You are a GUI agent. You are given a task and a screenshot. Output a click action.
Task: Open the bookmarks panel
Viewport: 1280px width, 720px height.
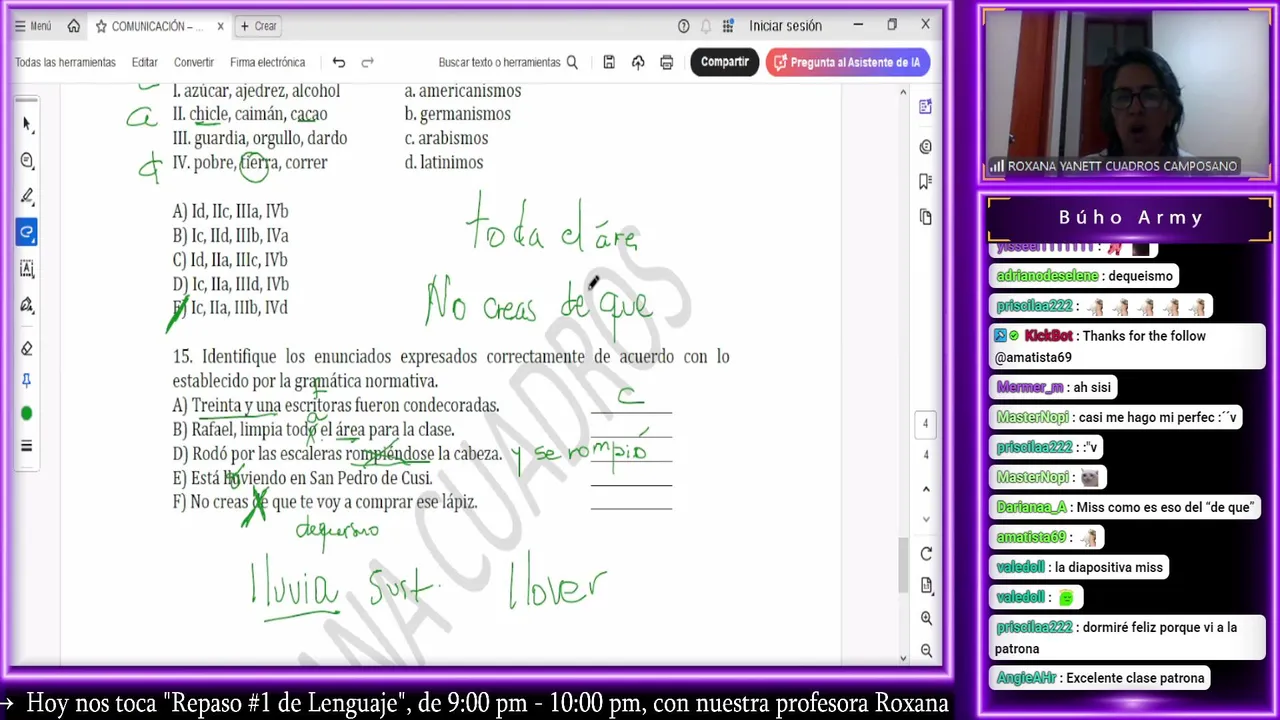(x=926, y=182)
